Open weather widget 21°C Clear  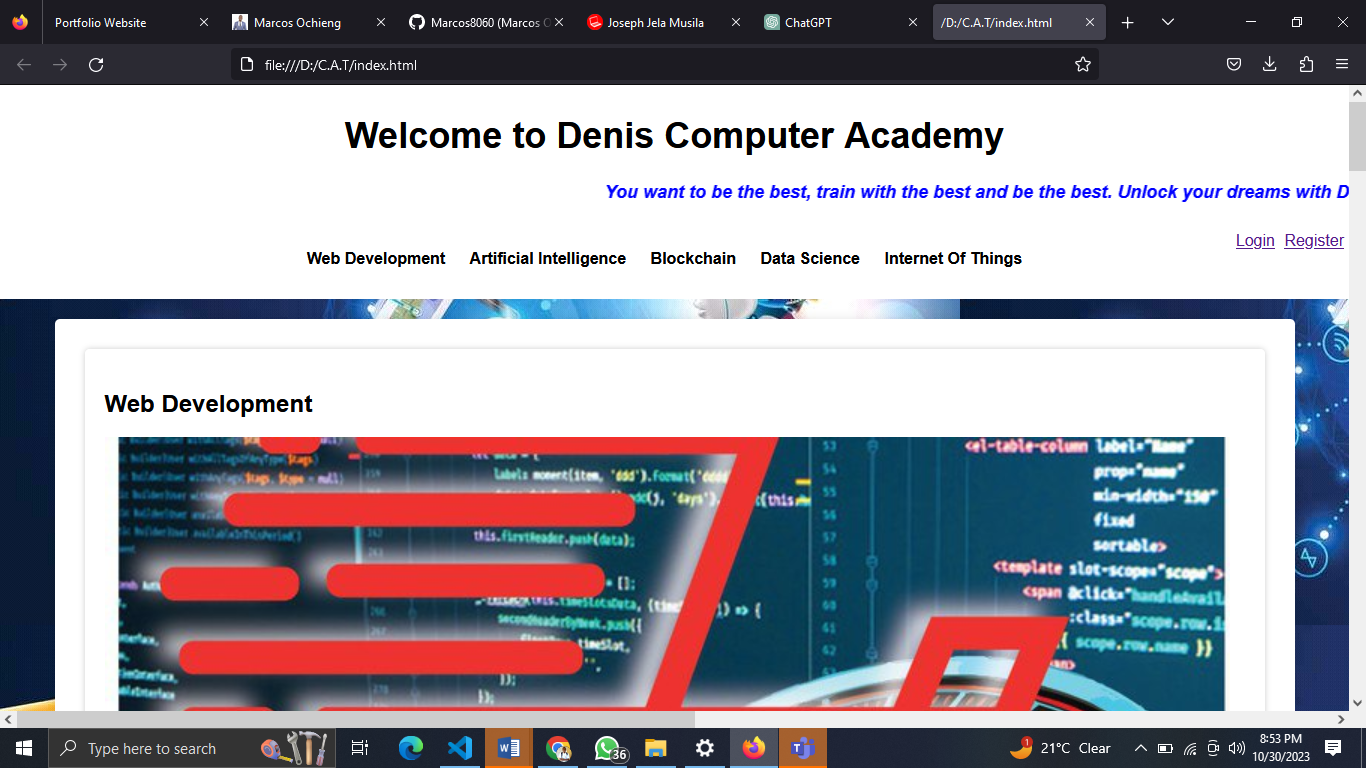click(x=1061, y=748)
